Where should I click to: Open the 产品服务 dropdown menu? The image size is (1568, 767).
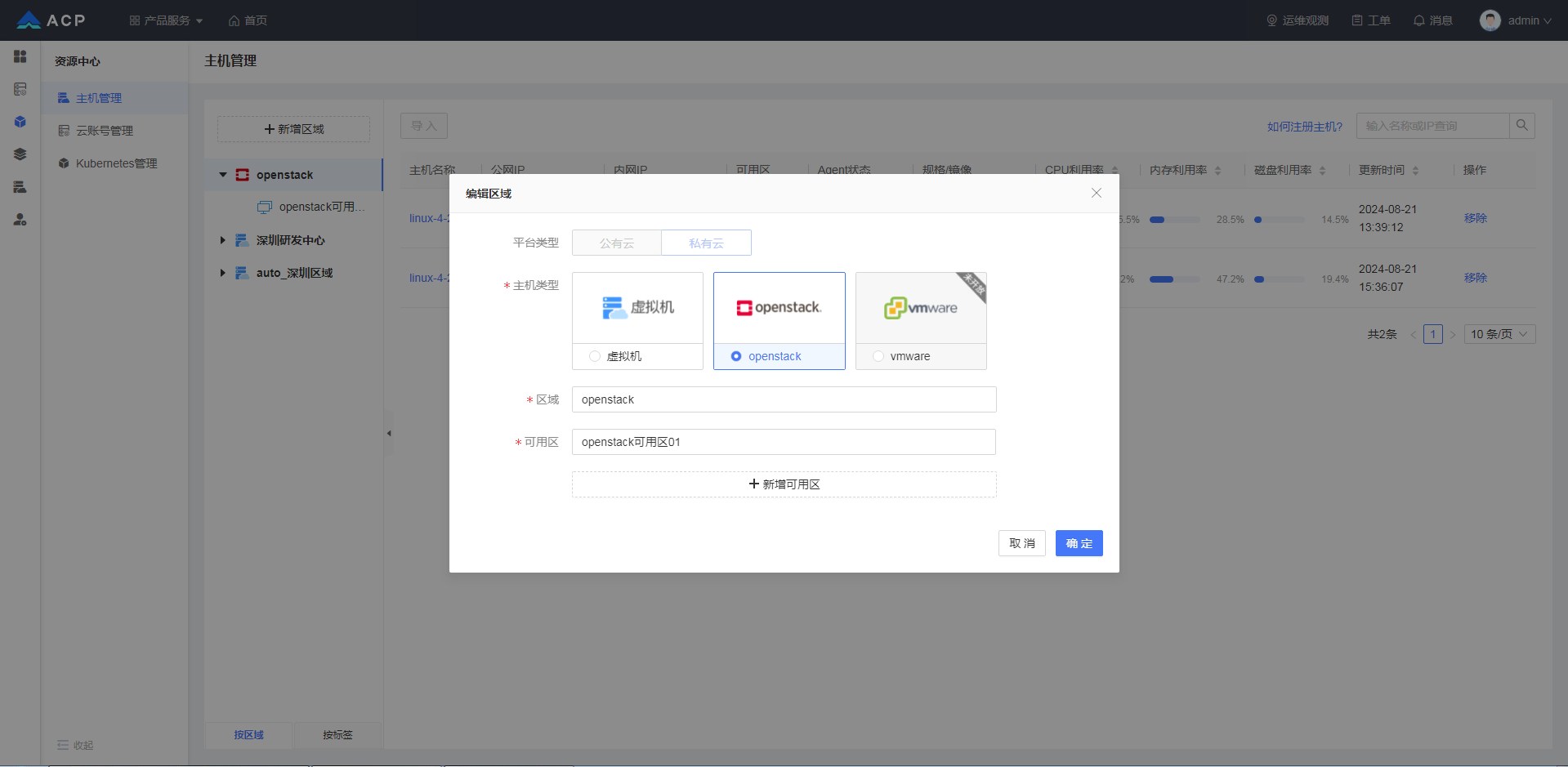(x=166, y=20)
